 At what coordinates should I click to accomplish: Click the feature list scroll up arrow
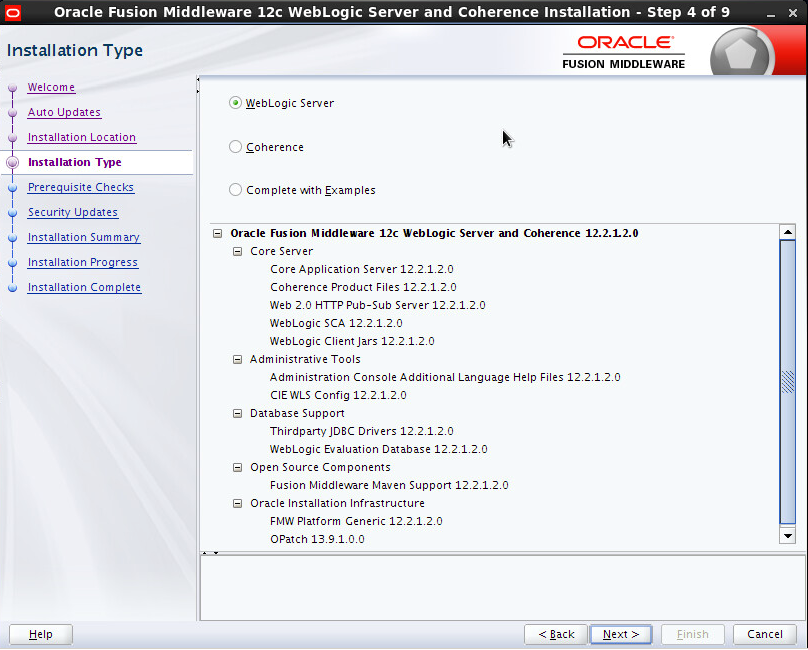click(x=787, y=232)
